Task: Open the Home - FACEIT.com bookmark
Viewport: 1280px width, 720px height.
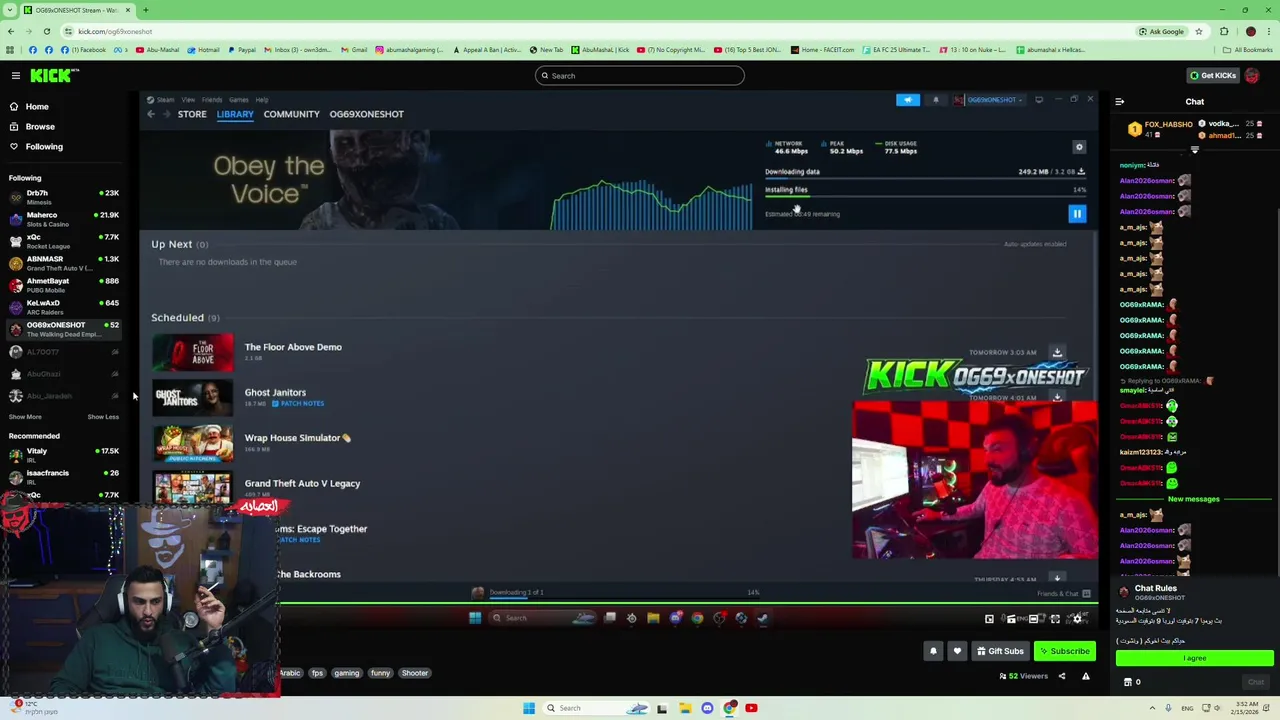Action: tap(823, 50)
